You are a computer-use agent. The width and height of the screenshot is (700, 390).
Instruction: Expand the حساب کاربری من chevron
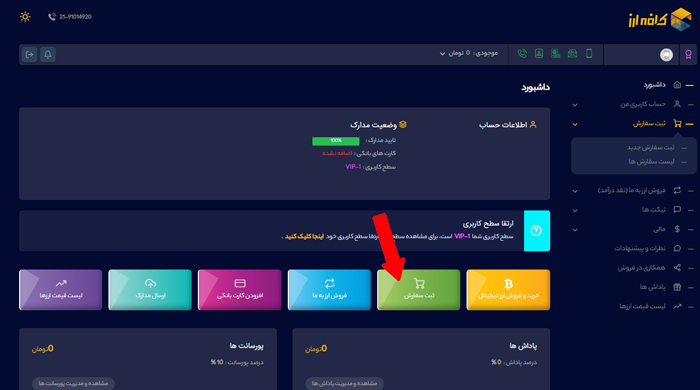(575, 105)
